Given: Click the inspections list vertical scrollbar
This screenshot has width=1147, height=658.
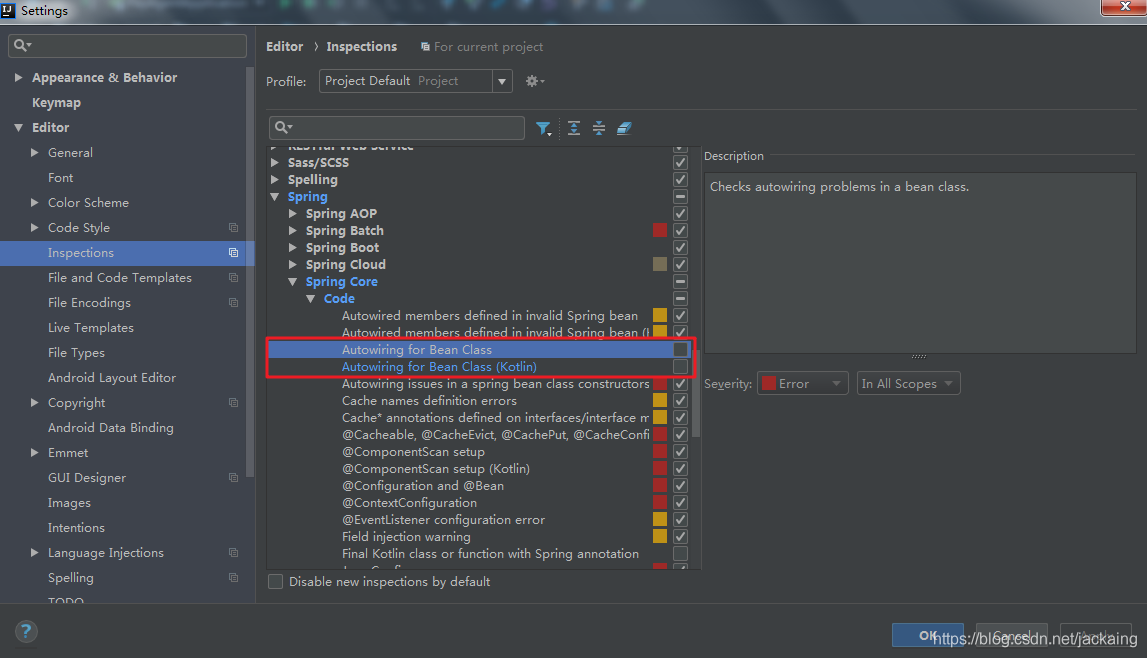Looking at the screenshot, I should [696, 393].
